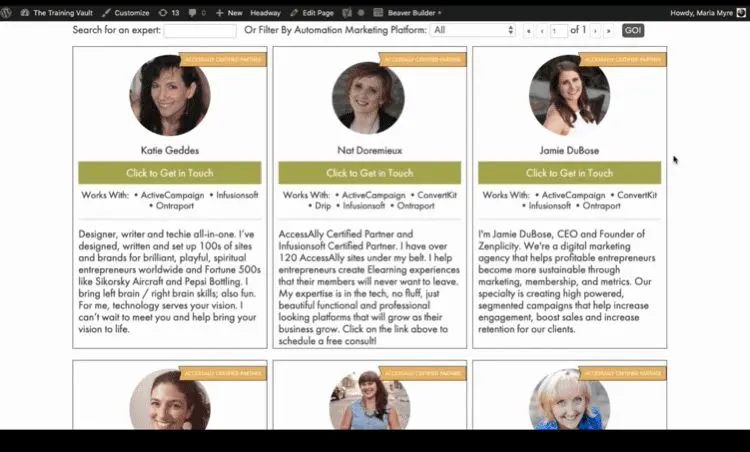The image size is (750, 452).
Task: Click Edit Page in the admin bar
Action: [312, 13]
